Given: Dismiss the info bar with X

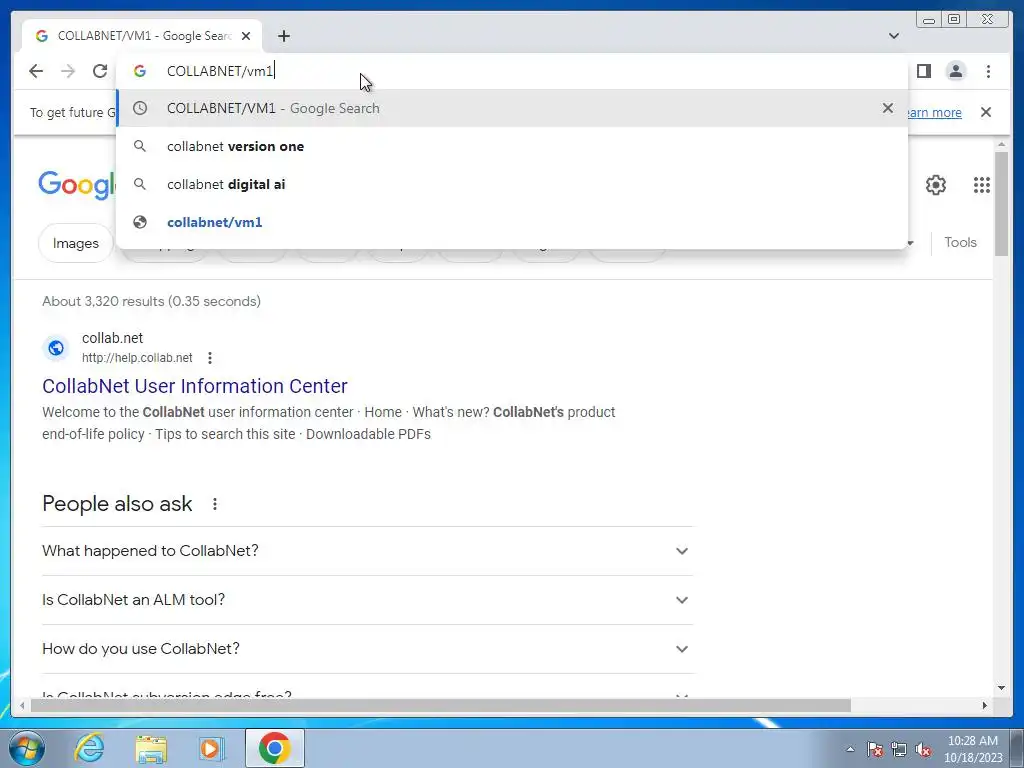Looking at the screenshot, I should point(986,112).
